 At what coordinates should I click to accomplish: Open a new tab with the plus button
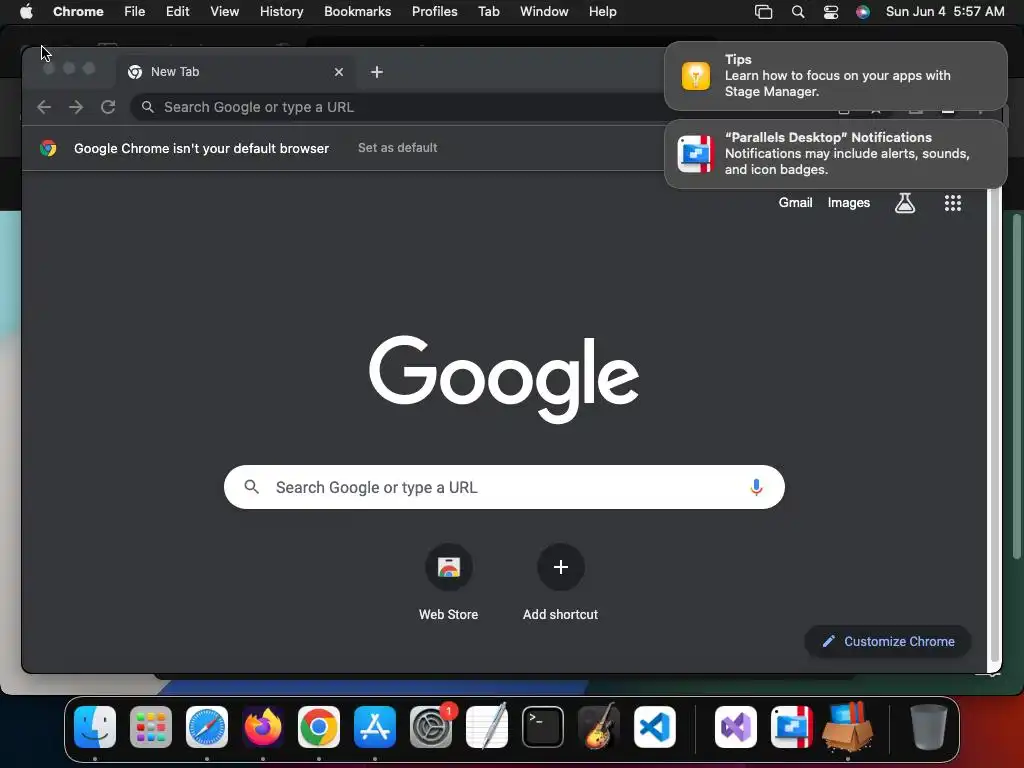point(377,72)
